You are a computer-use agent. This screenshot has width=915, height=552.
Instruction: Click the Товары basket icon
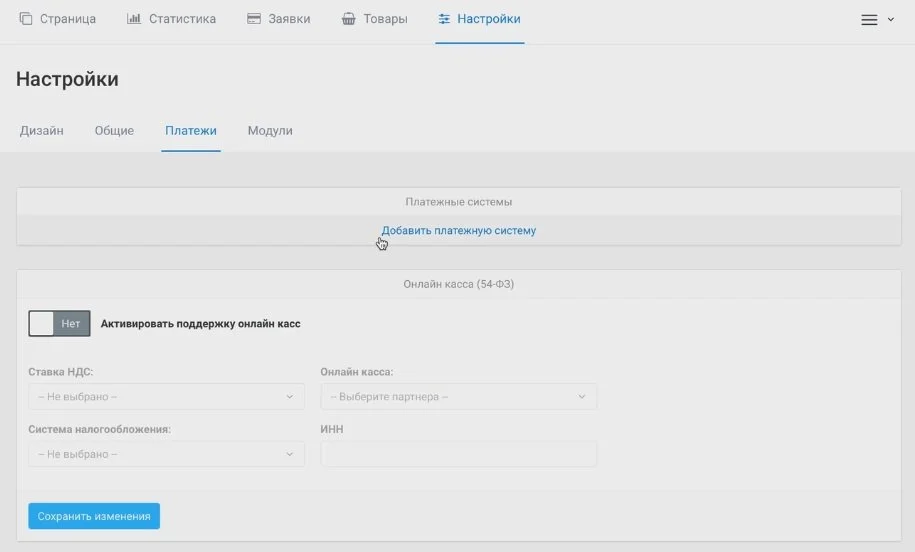[348, 19]
